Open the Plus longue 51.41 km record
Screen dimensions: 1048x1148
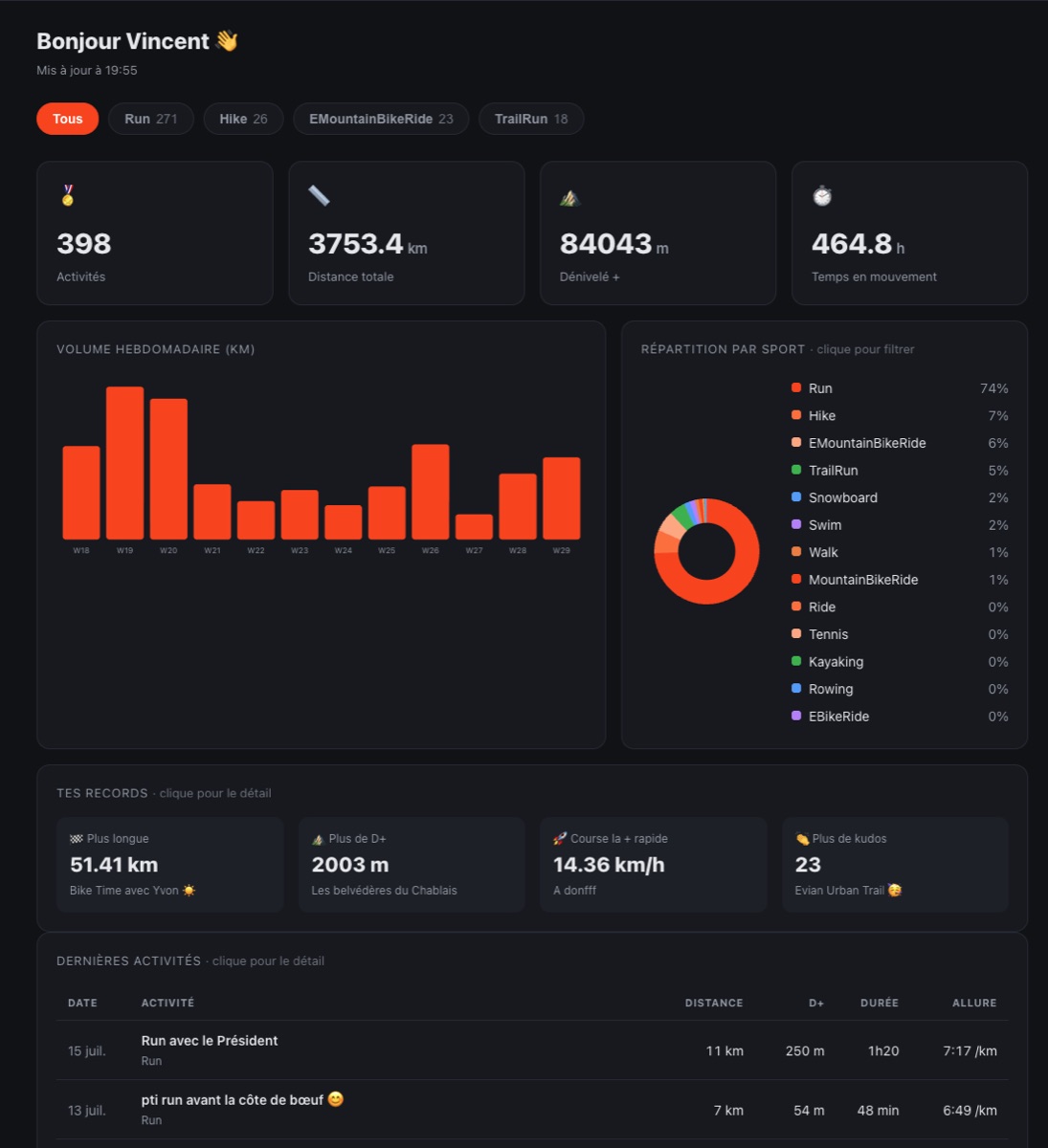click(170, 865)
